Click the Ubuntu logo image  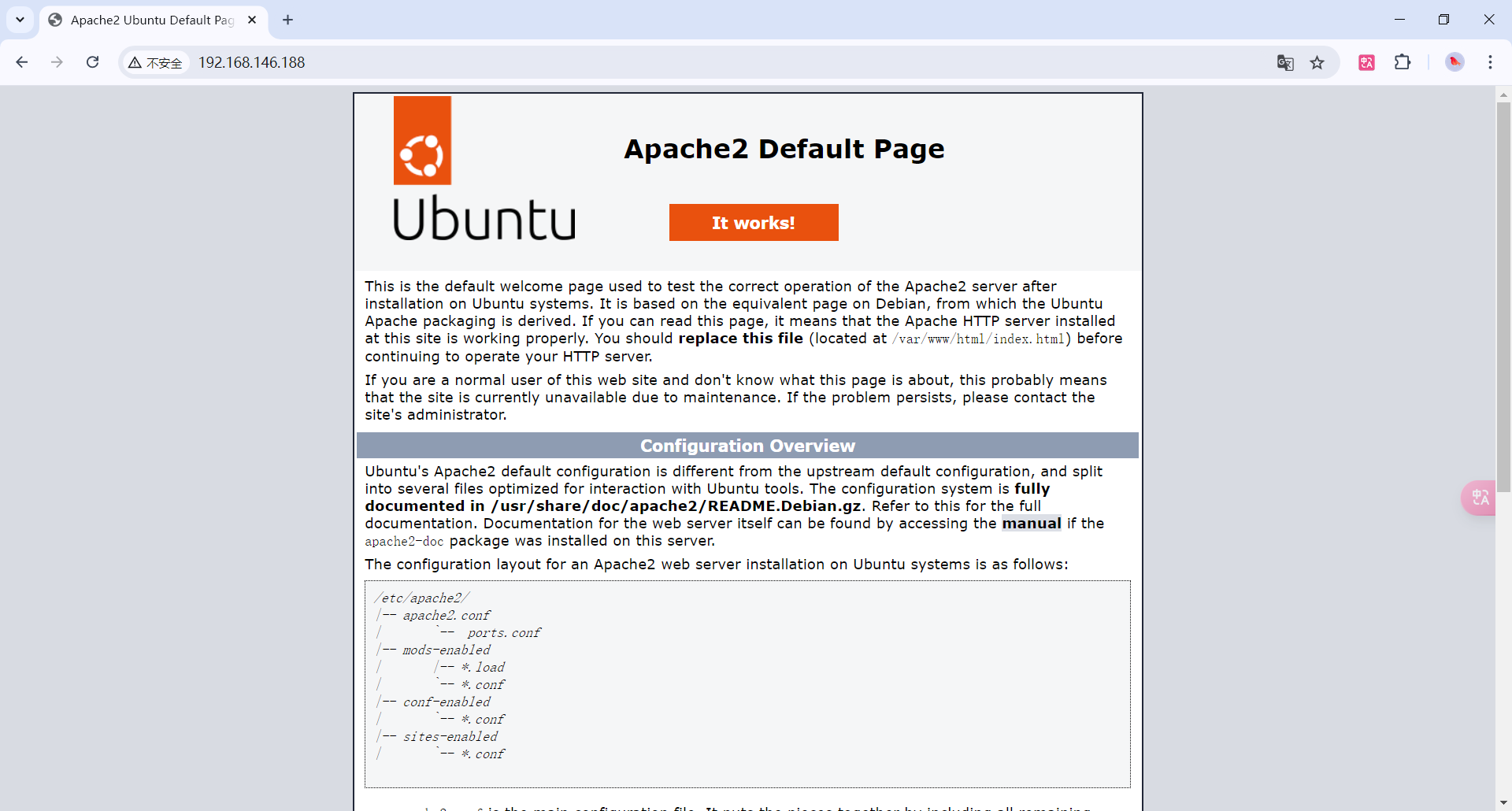point(484,168)
